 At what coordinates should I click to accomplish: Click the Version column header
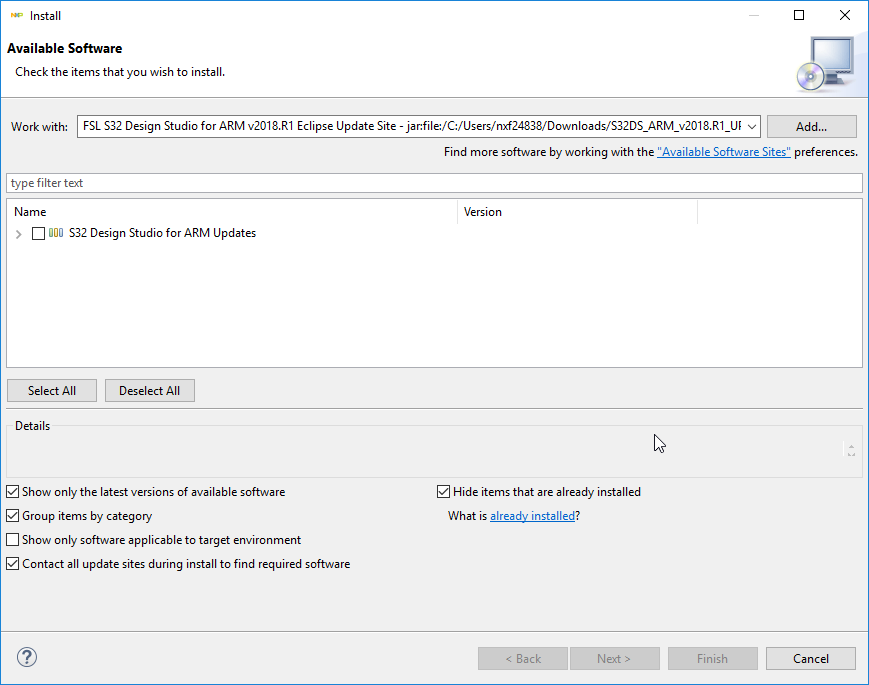pos(577,212)
